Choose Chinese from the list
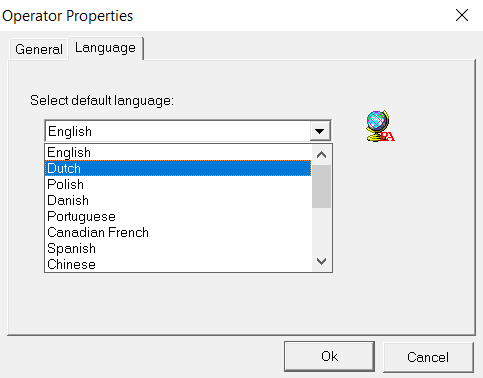Image resolution: width=483 pixels, height=378 pixels. pos(178,264)
